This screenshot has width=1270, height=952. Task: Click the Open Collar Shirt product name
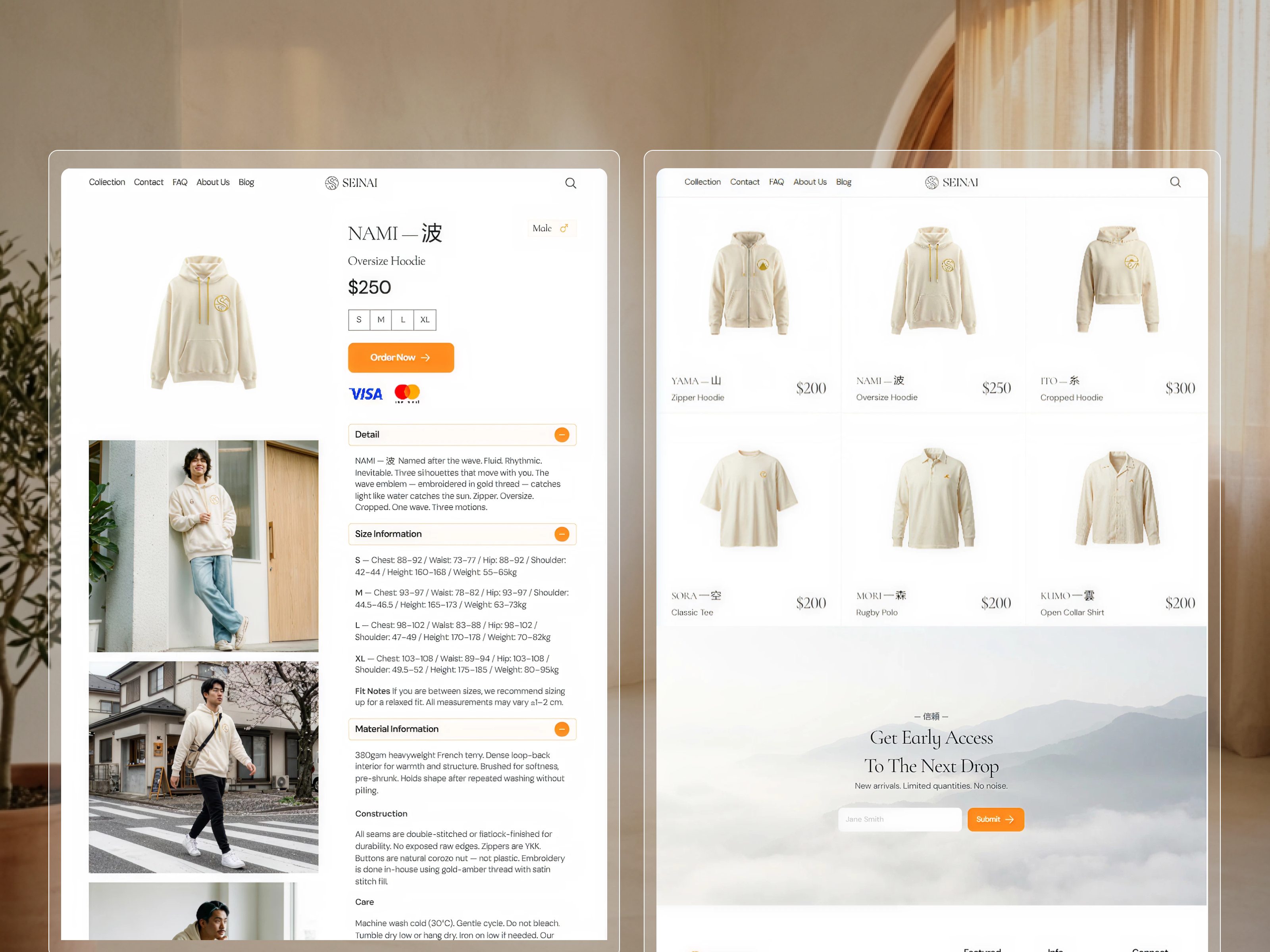(1072, 613)
